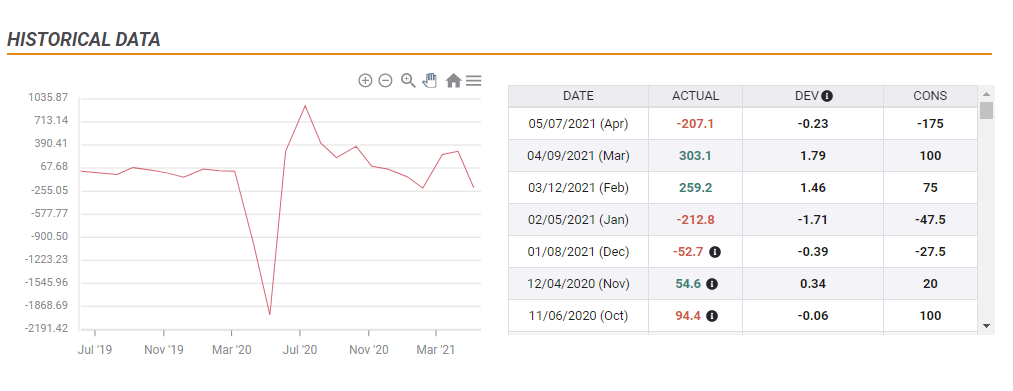The height and width of the screenshot is (391, 1013).
Task: Select the magnifier selection zoom tool
Action: (x=408, y=80)
